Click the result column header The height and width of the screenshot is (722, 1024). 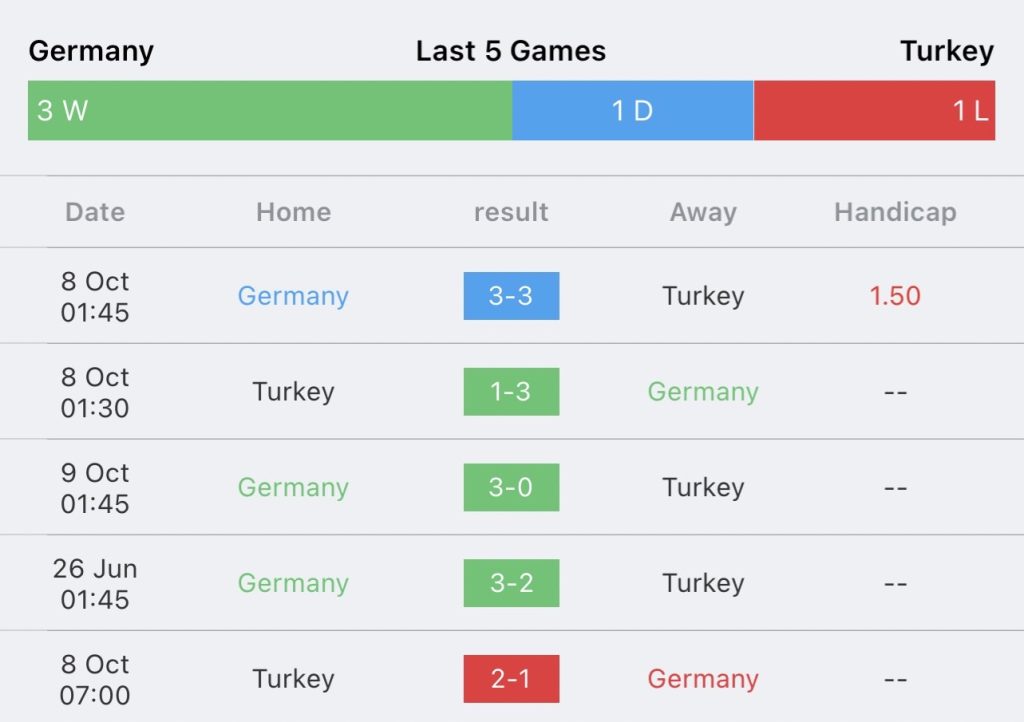click(x=511, y=212)
